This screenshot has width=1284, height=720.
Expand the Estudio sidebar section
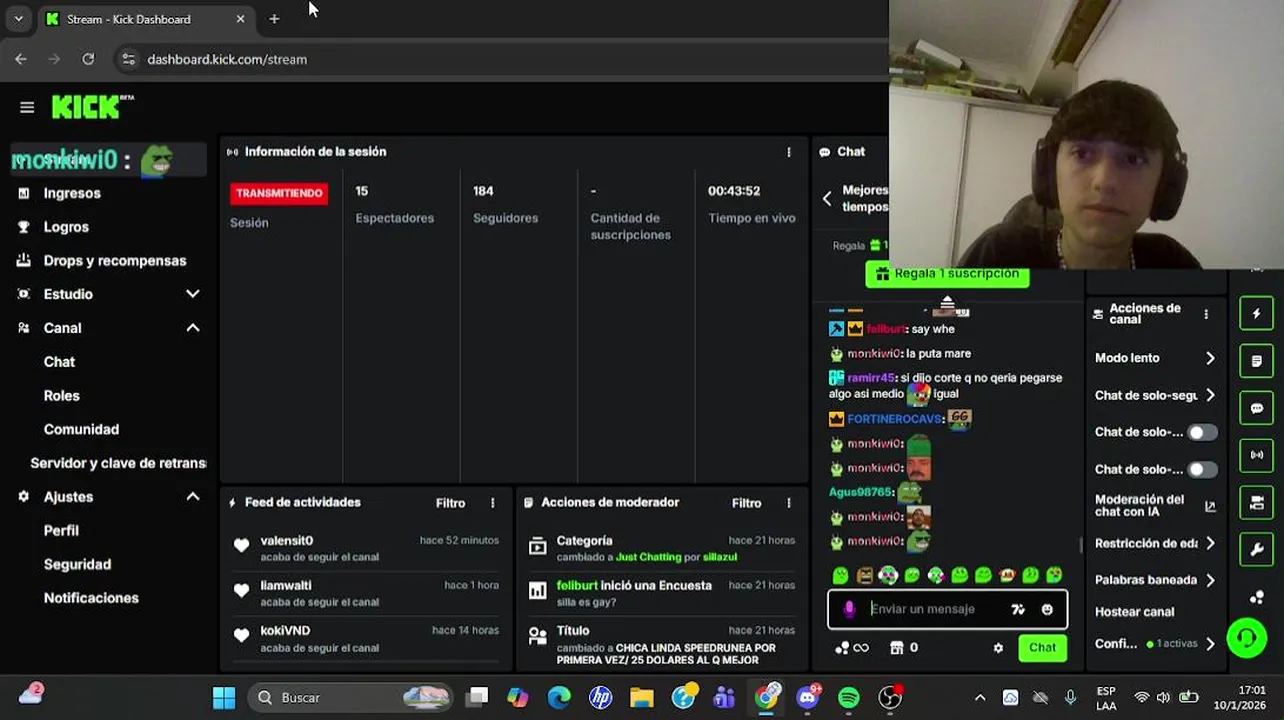193,294
